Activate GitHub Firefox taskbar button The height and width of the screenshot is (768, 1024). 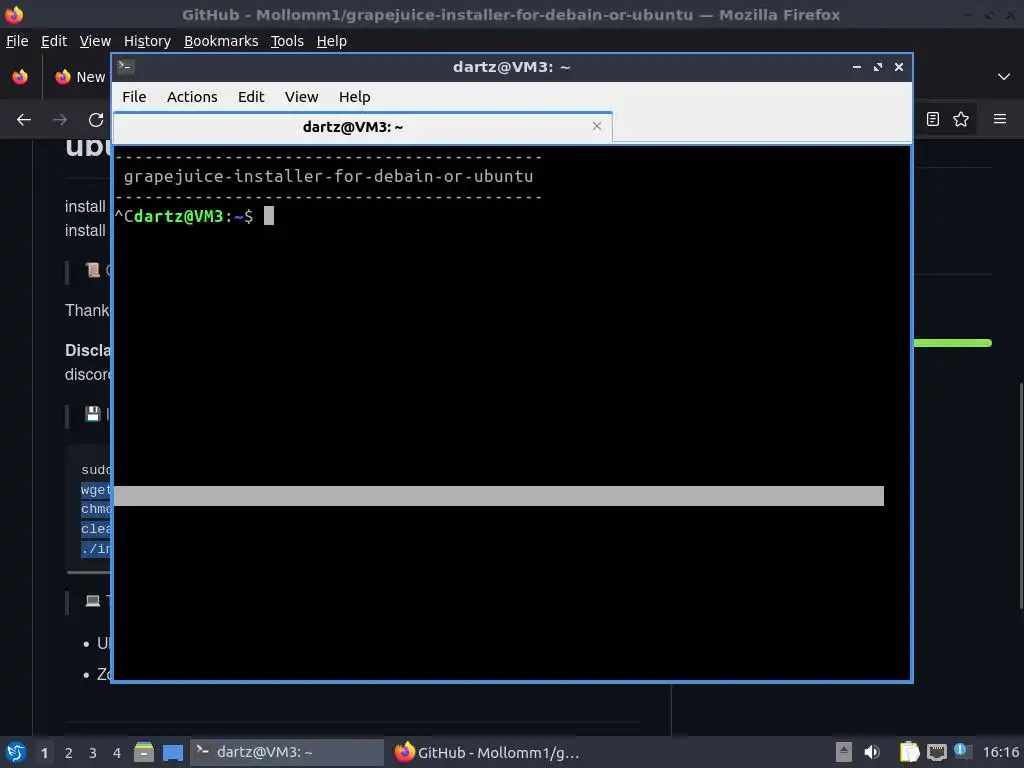[487, 752]
